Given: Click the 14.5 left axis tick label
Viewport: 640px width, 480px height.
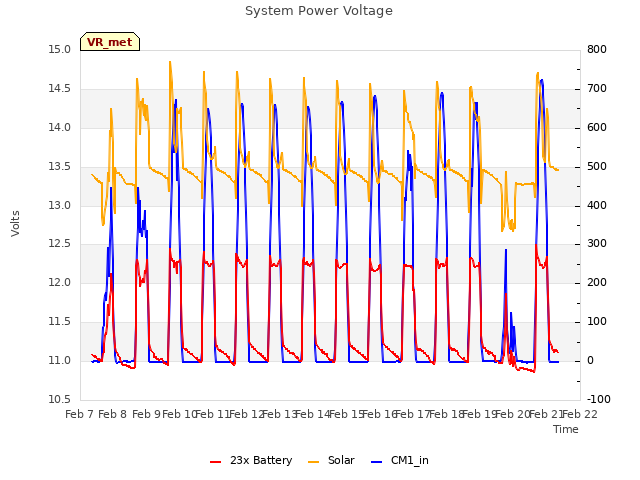Looking at the screenshot, I should (x=60, y=89).
